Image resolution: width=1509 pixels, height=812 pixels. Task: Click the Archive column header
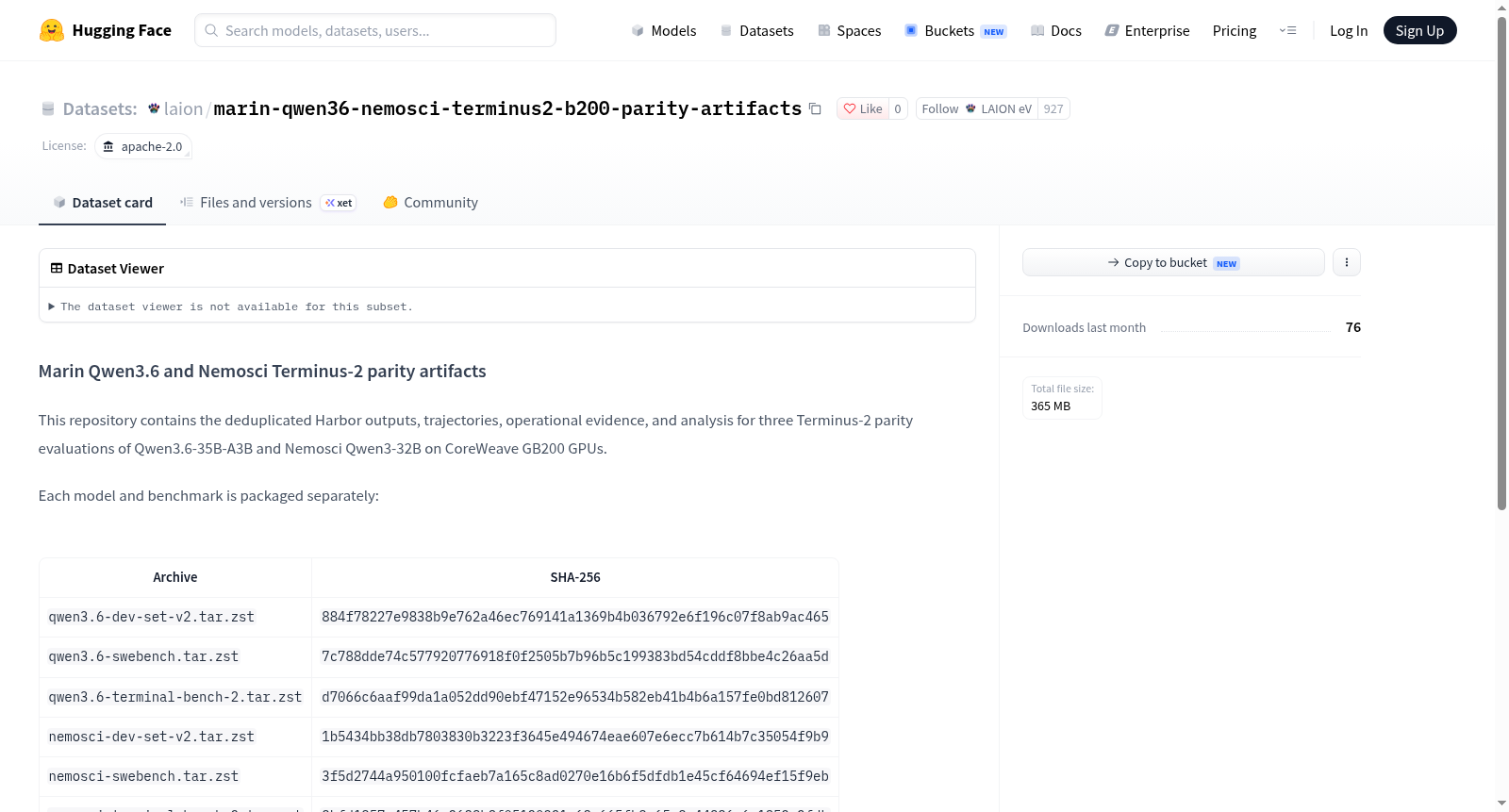175,577
